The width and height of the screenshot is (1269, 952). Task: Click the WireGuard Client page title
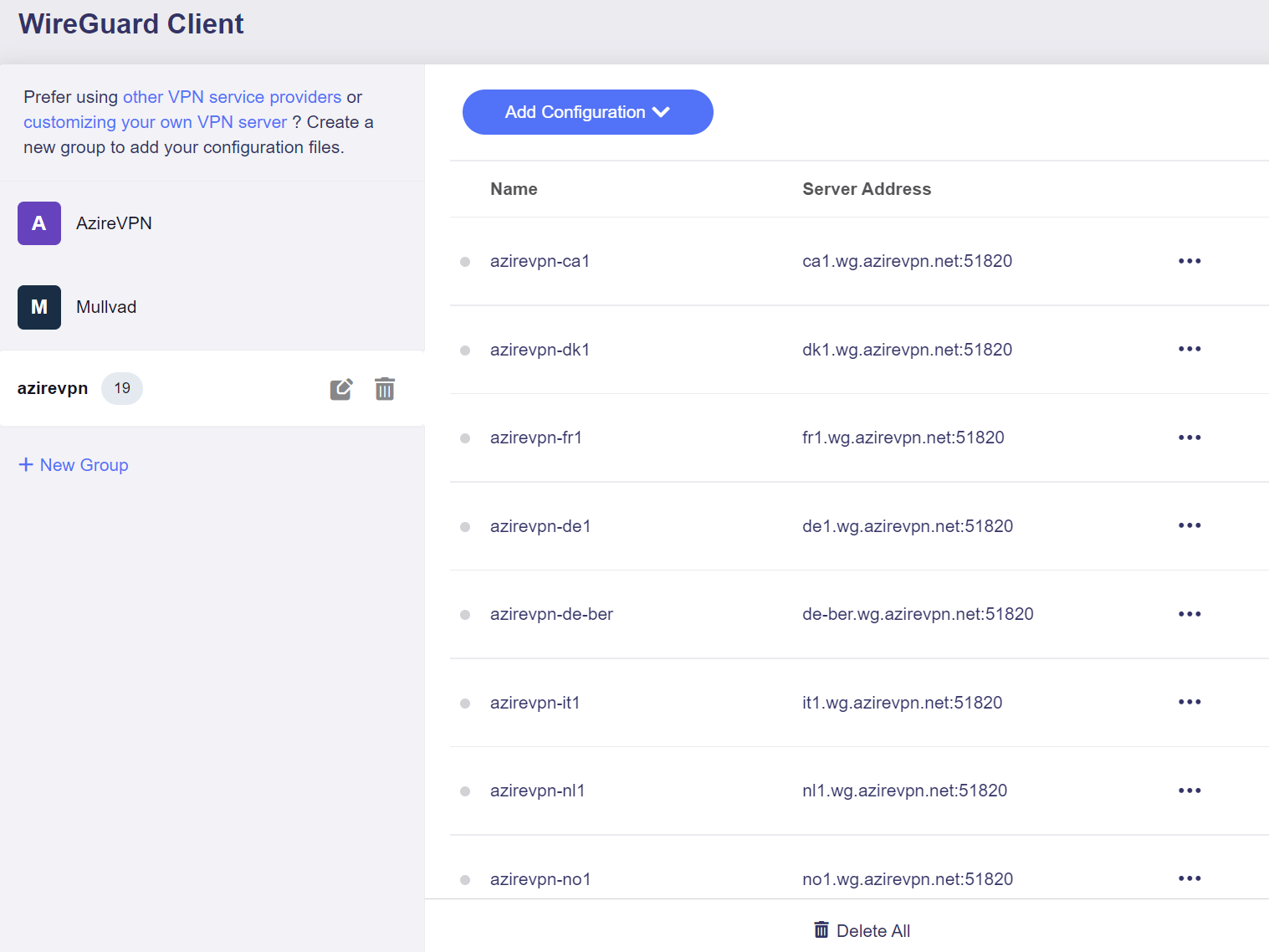click(x=131, y=23)
